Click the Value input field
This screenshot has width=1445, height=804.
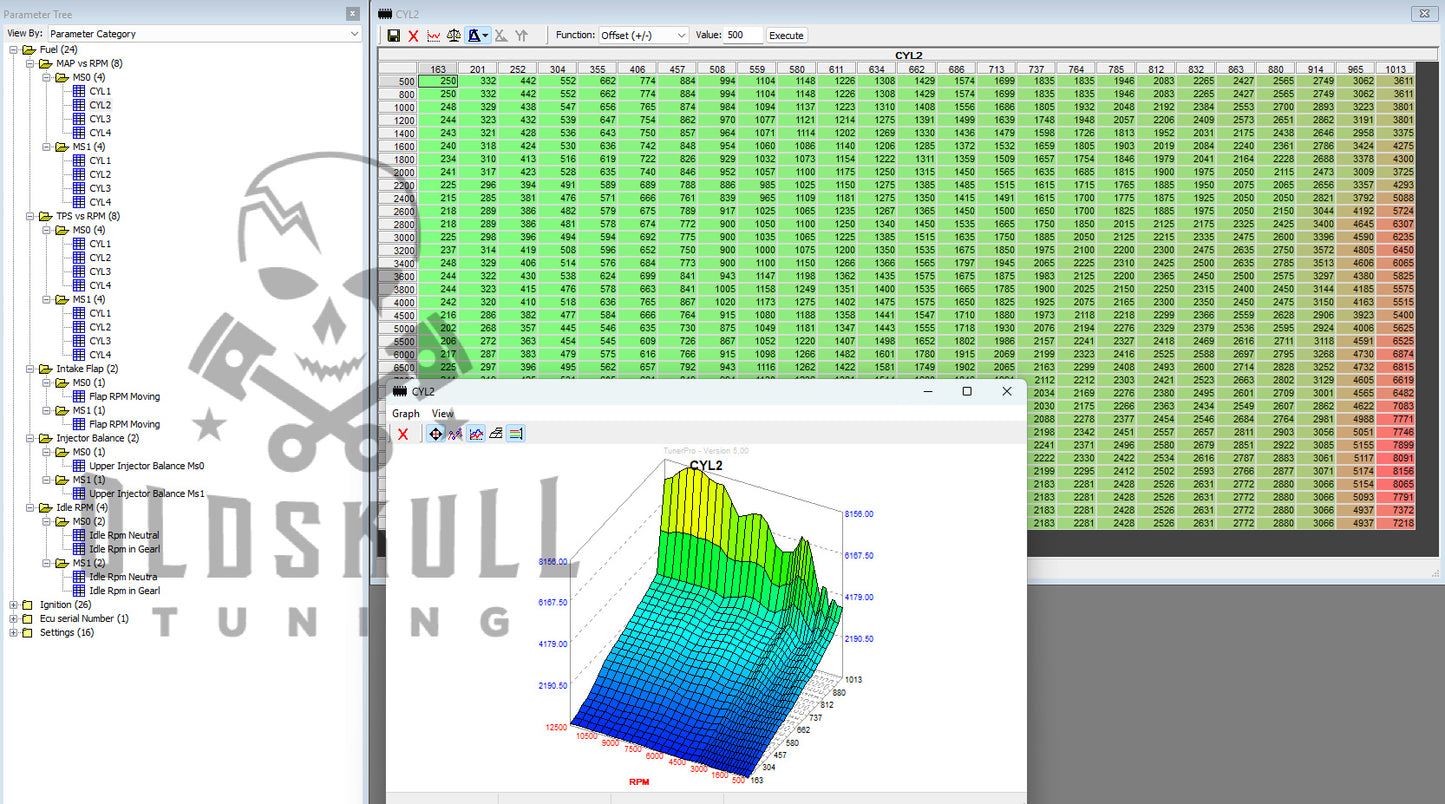(x=743, y=35)
